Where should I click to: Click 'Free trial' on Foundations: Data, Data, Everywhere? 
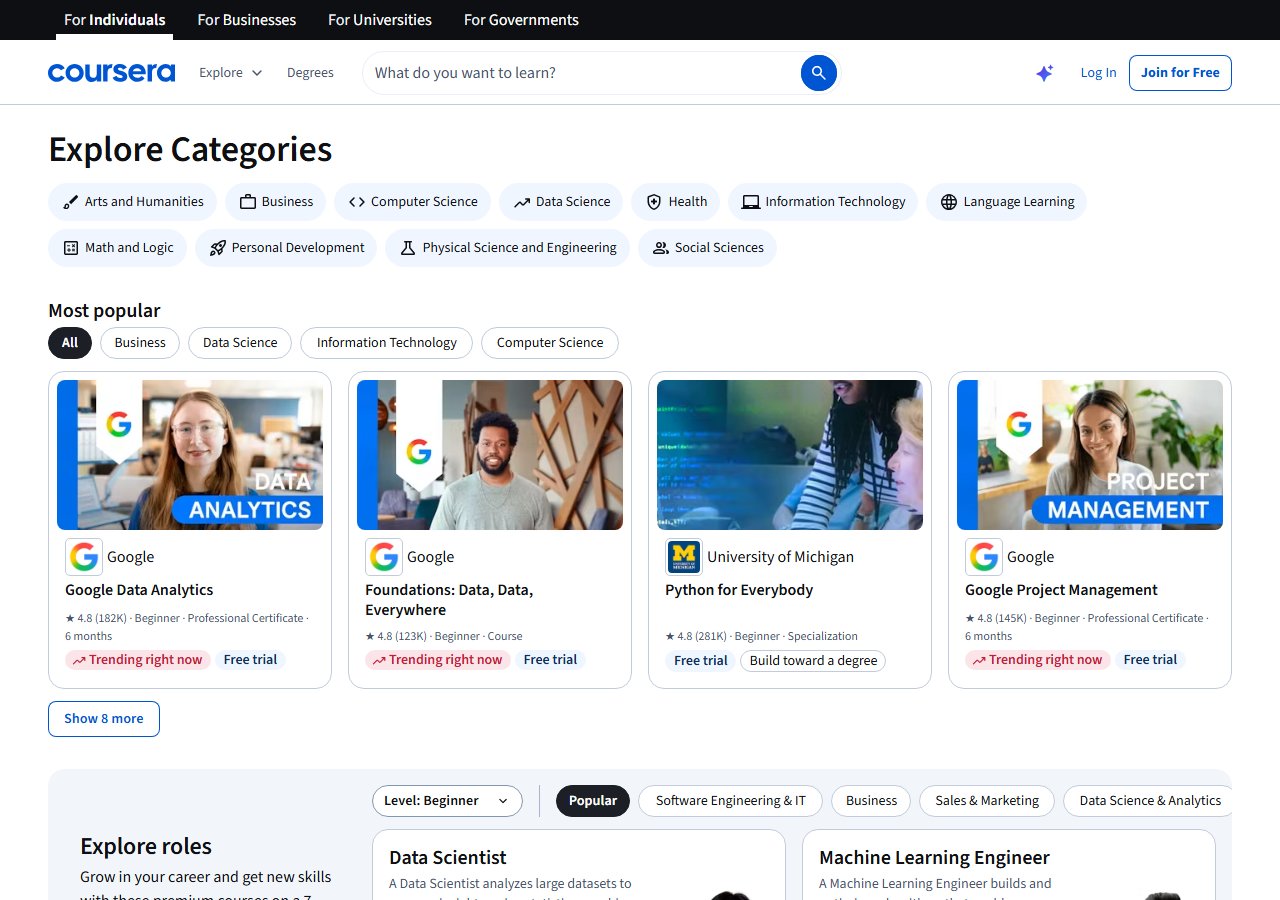550,660
